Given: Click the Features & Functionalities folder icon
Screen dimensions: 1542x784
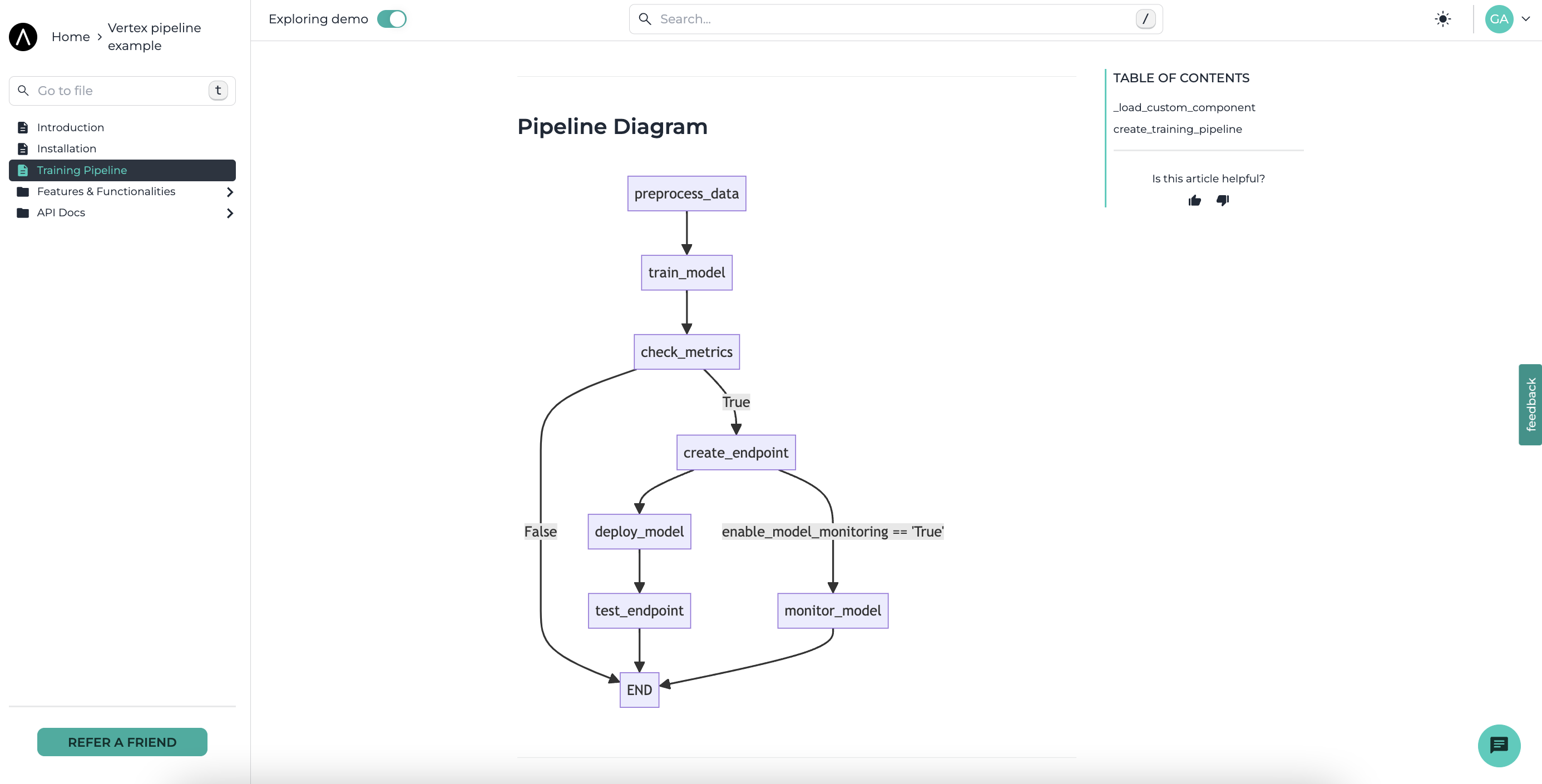Looking at the screenshot, I should point(23,191).
